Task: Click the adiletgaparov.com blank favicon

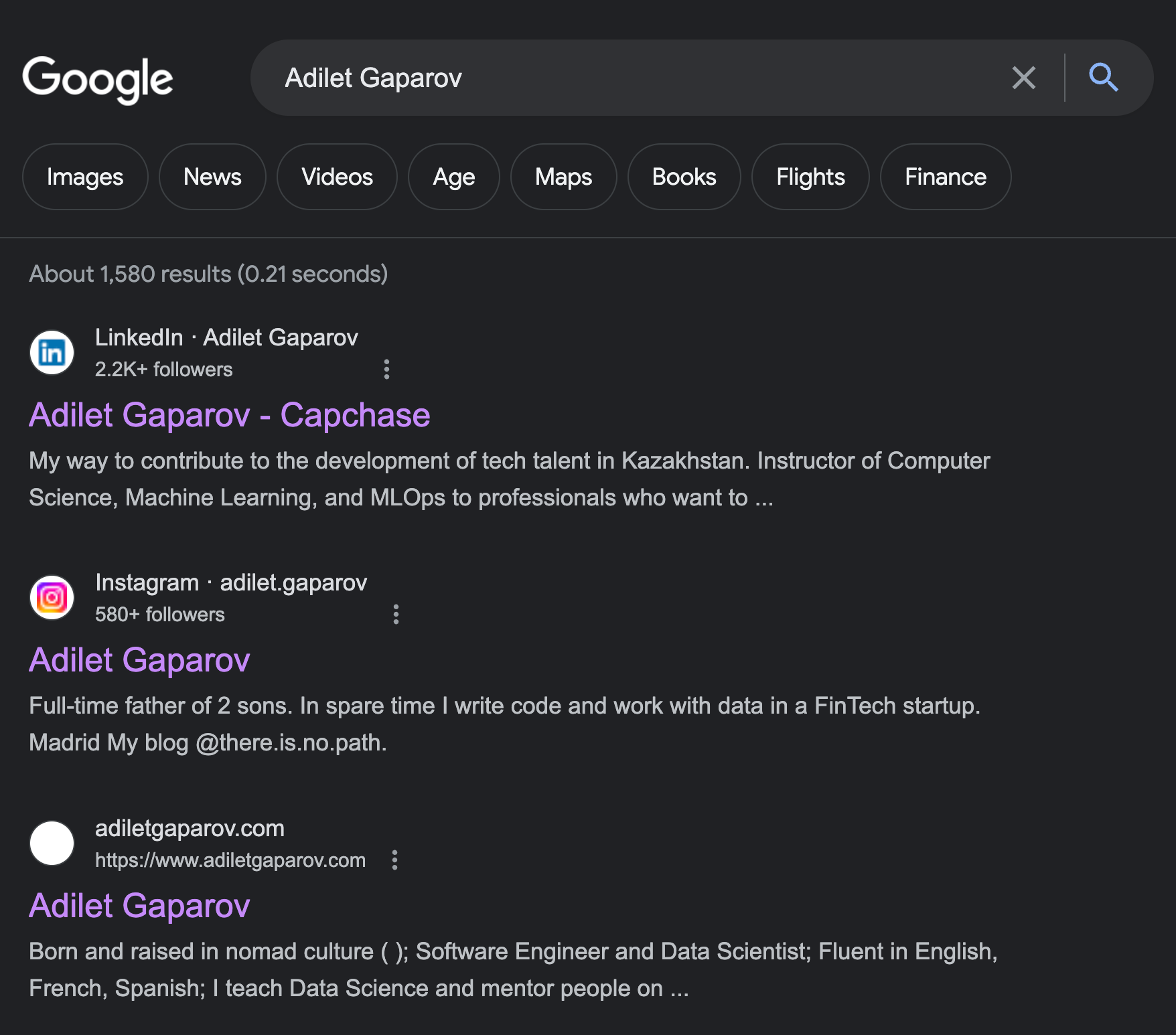Action: point(52,844)
